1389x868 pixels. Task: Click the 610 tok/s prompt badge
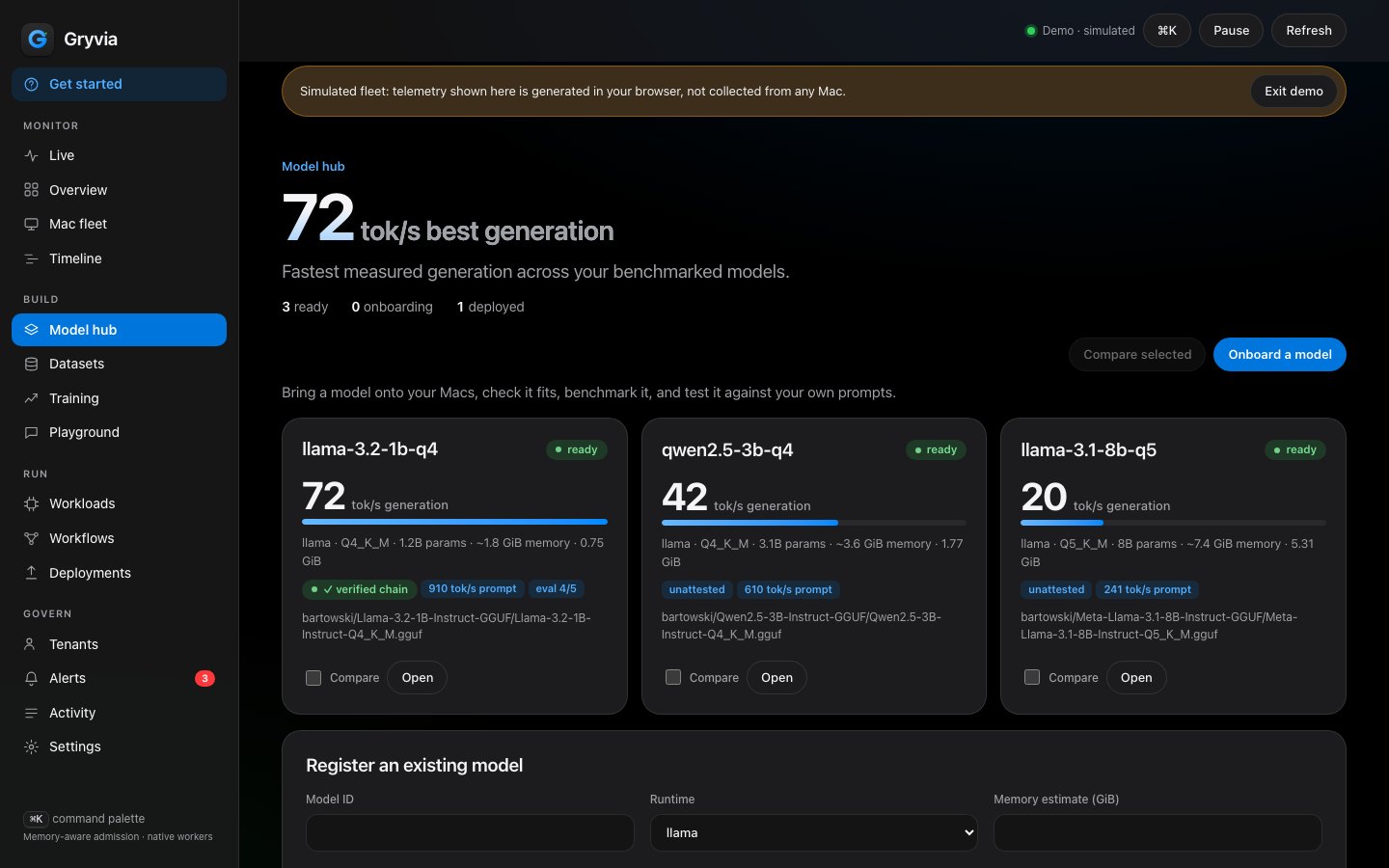pos(788,589)
